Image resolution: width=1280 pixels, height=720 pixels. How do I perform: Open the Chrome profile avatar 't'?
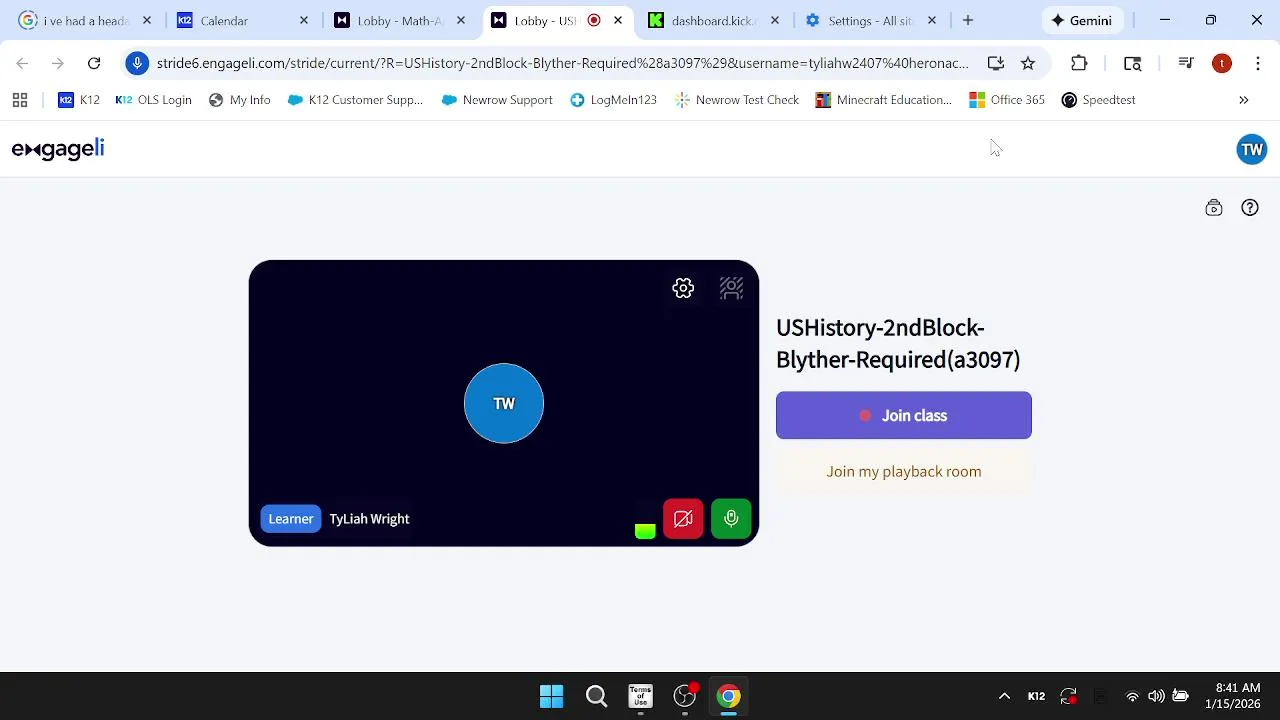pyautogui.click(x=1222, y=63)
